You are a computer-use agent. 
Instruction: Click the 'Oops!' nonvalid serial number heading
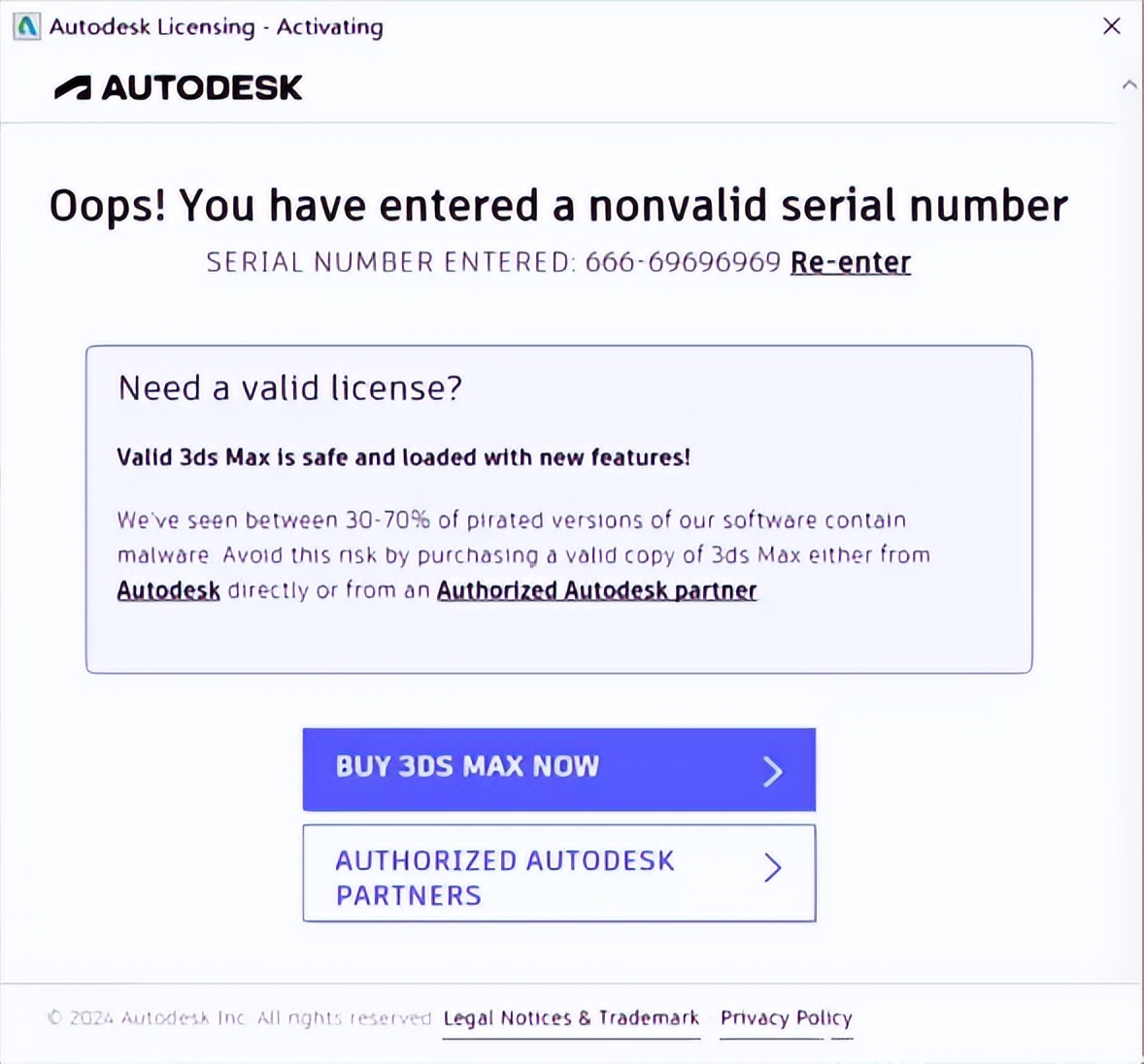click(558, 206)
